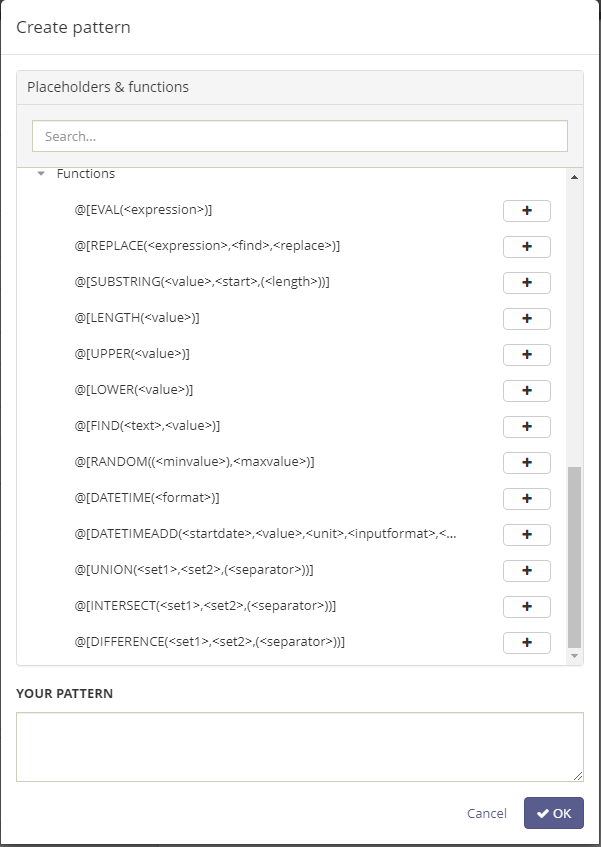The height and width of the screenshot is (847, 601).
Task: Click scrollbar up arrow in functions list
Action: tap(575, 177)
